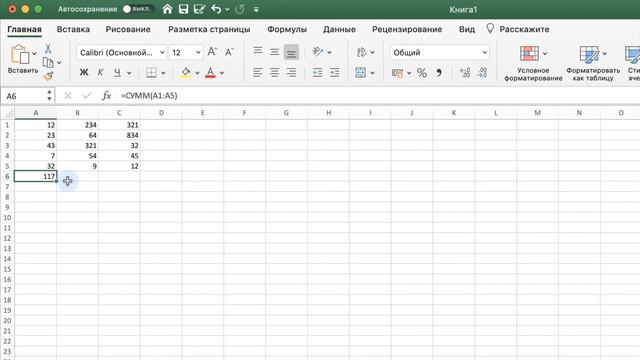The image size is (640, 360).
Task: Expand fill color dropdown arrow
Action: (x=197, y=73)
